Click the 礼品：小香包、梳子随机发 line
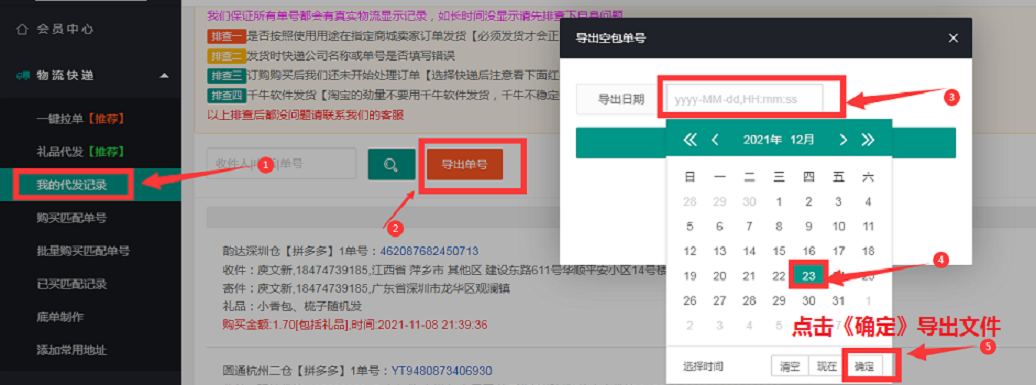 click(x=293, y=306)
